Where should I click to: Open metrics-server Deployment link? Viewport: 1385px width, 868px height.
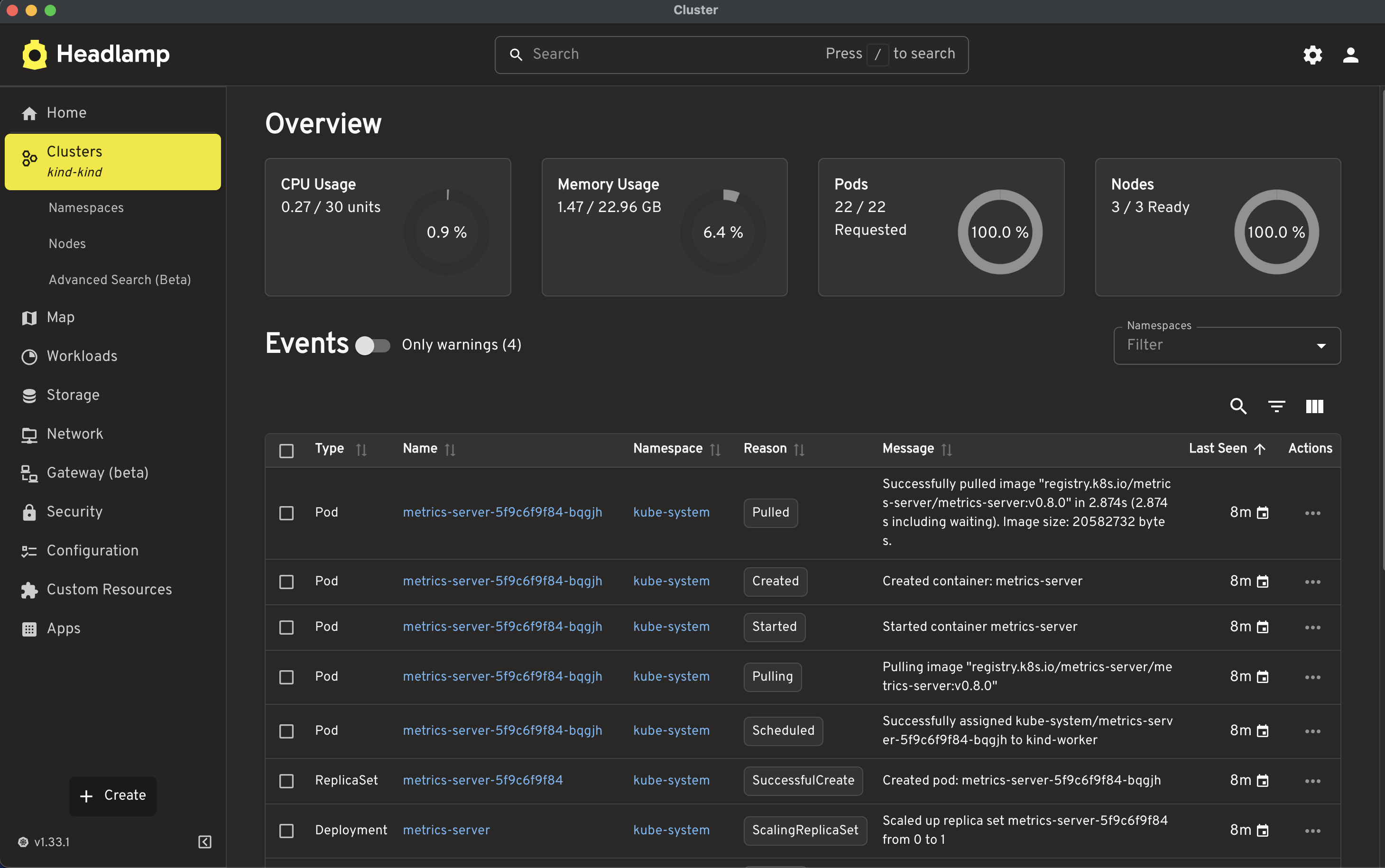(x=446, y=830)
